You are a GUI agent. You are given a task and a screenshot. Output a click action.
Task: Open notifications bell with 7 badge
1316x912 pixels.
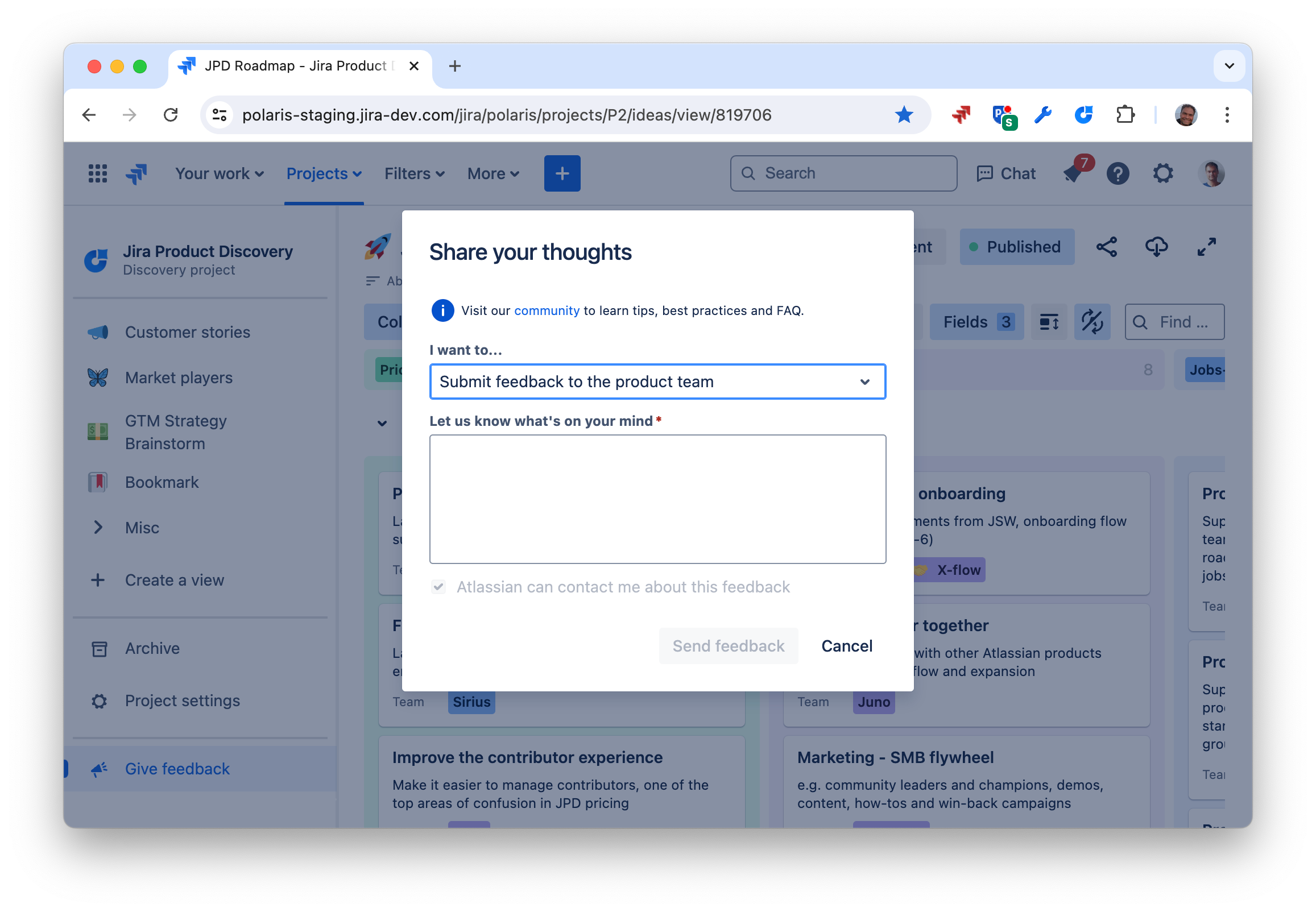coord(1074,173)
